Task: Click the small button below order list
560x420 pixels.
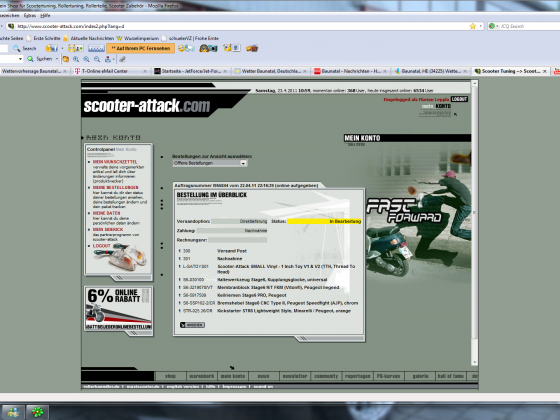Action: (192, 325)
